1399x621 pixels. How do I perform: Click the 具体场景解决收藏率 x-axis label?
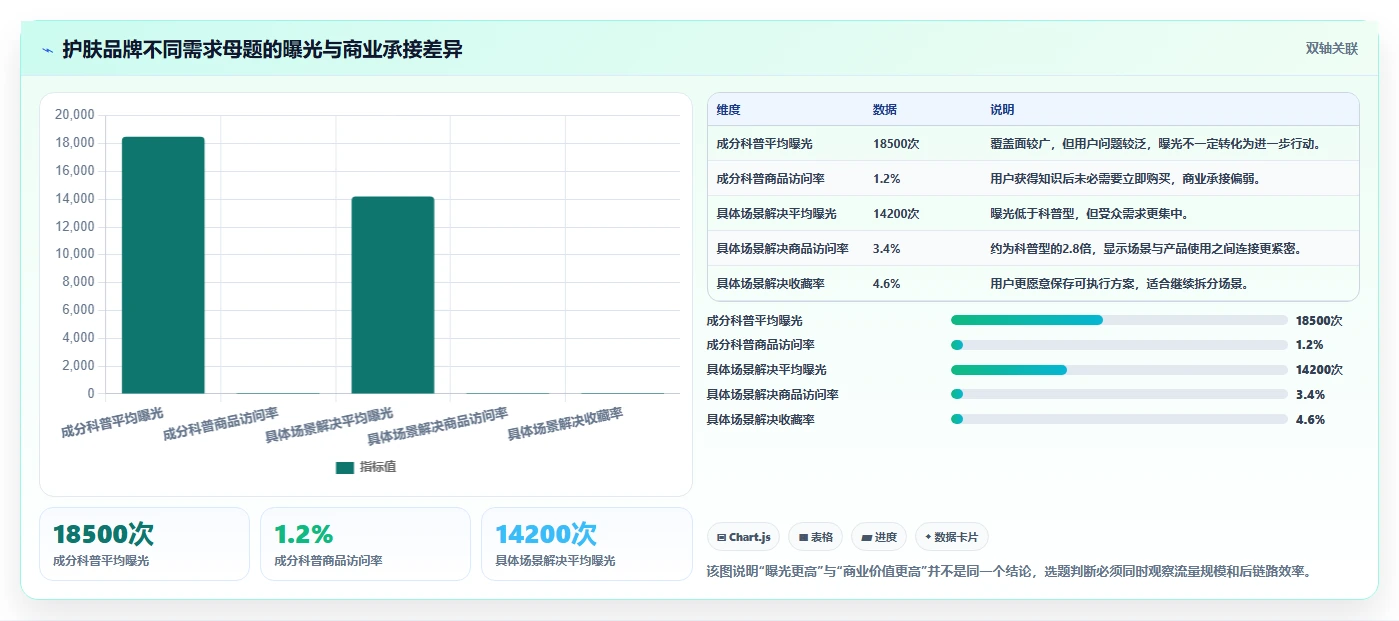coord(565,424)
